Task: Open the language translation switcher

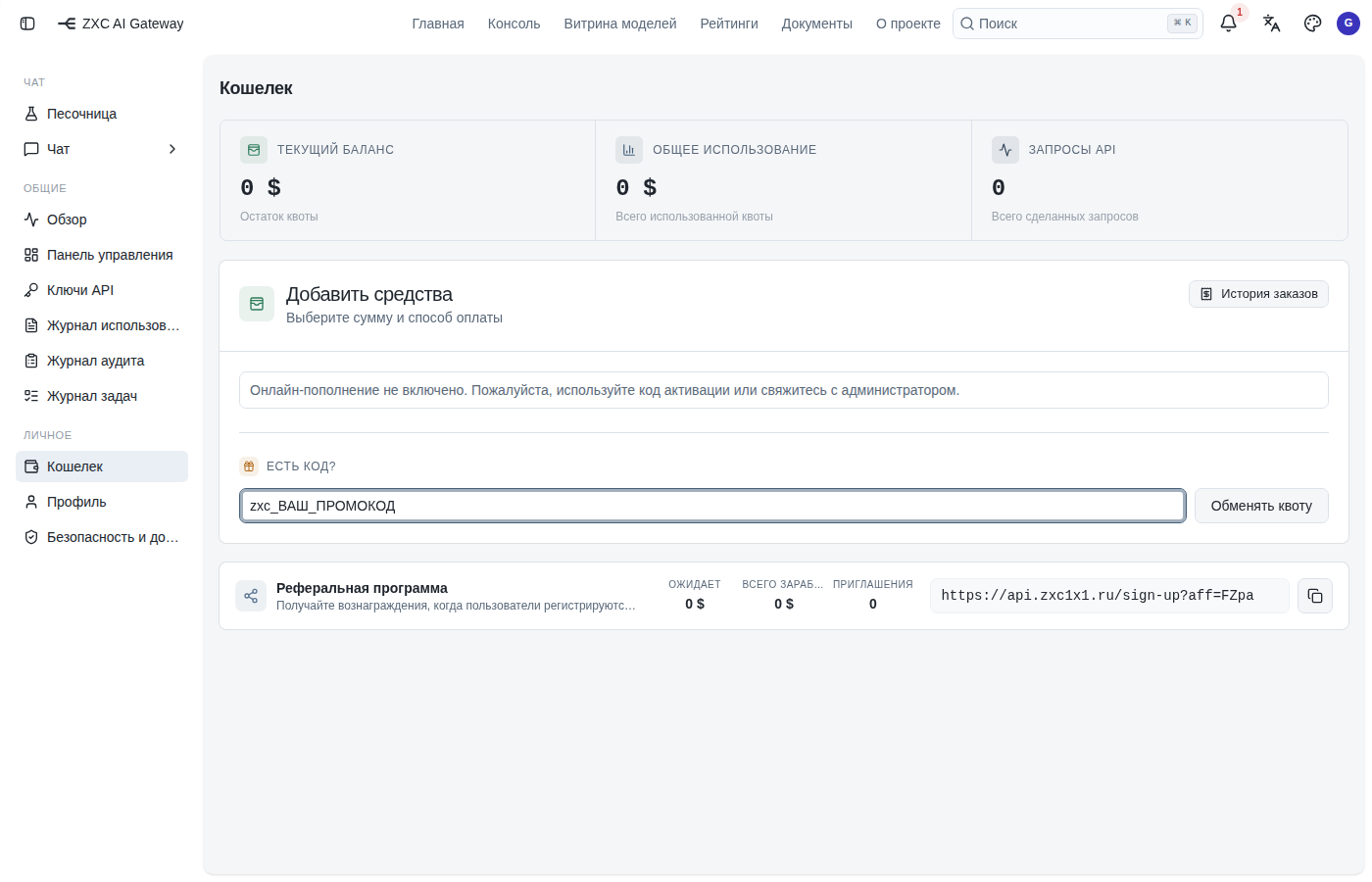Action: click(x=1271, y=24)
